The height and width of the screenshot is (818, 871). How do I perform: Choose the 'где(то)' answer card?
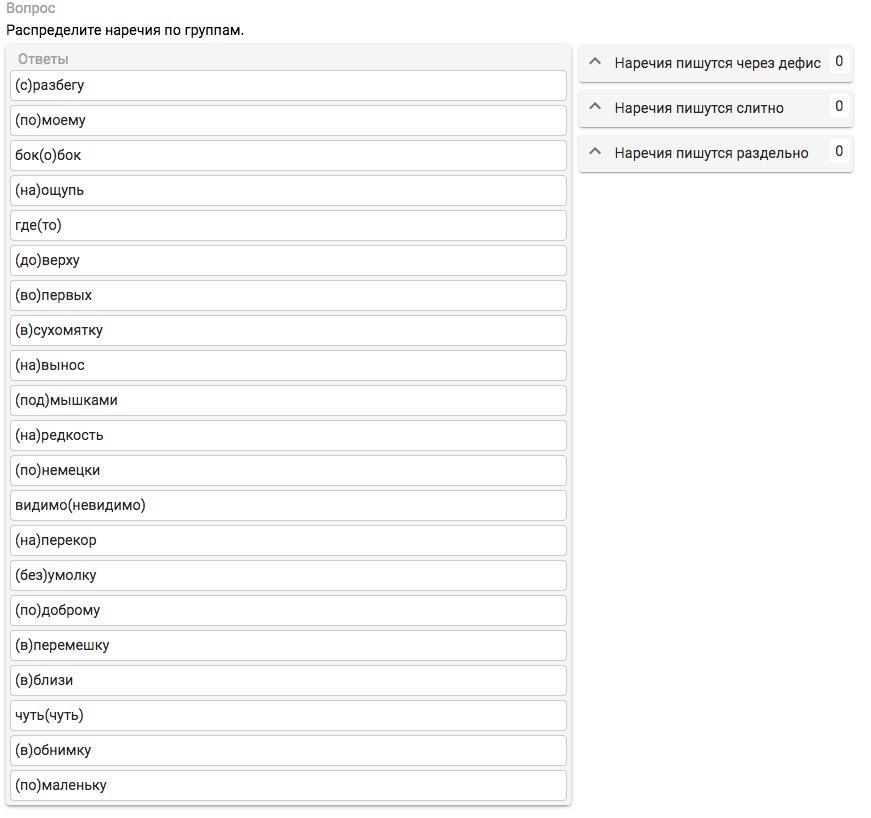click(288, 225)
